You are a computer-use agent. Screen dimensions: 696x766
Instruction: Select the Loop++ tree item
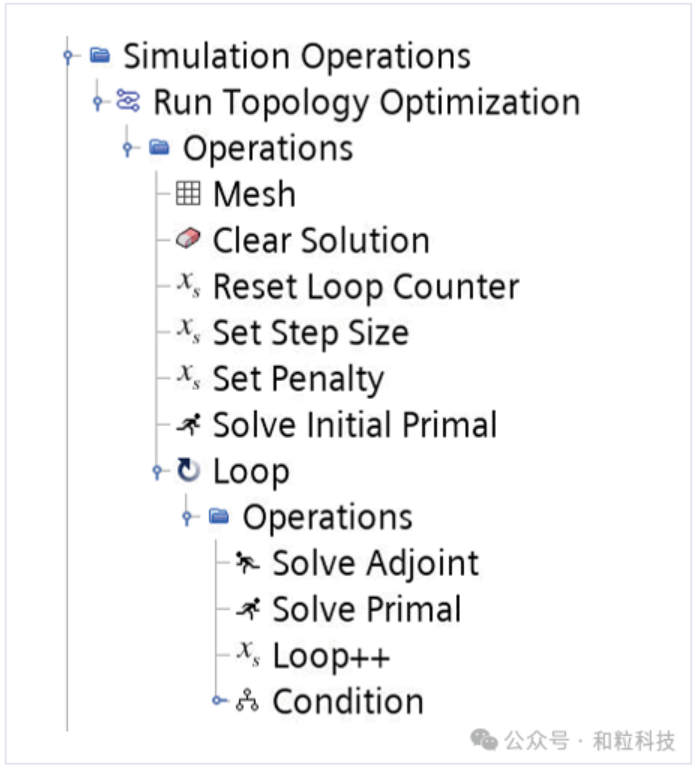point(331,656)
